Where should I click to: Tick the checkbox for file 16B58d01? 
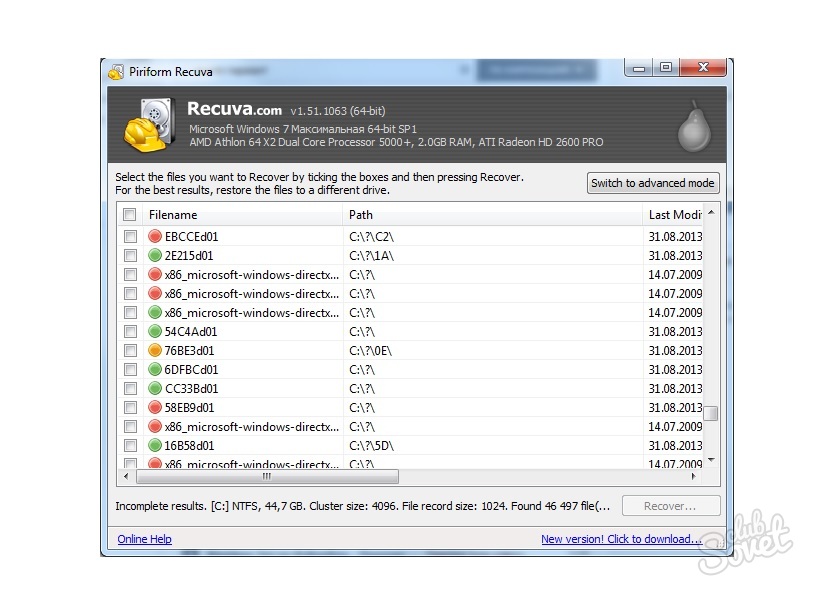pyautogui.click(x=130, y=446)
